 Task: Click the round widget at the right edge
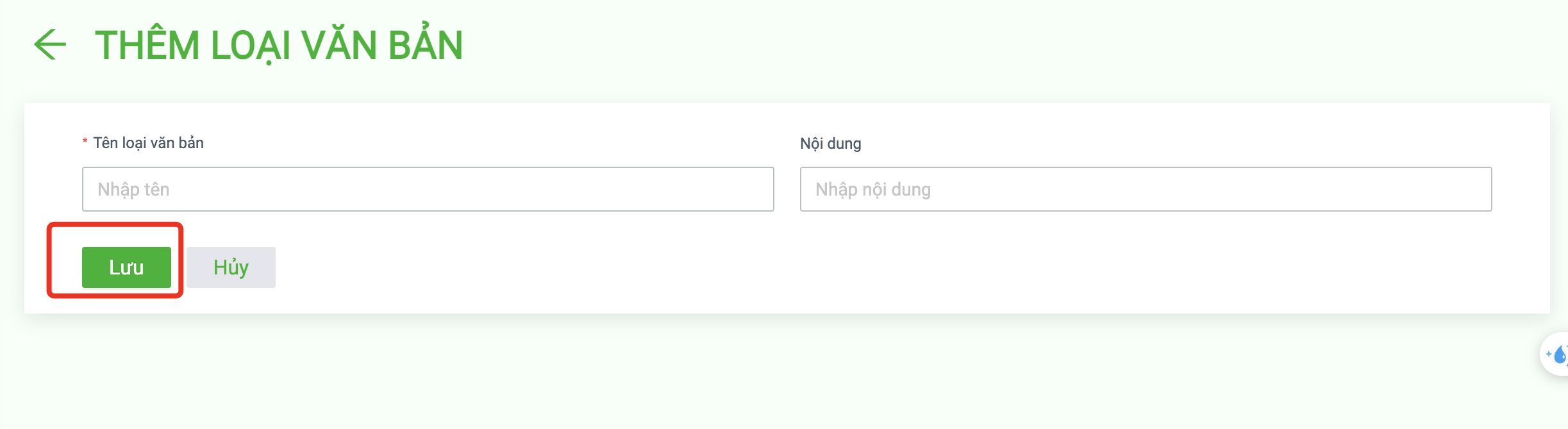coord(1555,354)
